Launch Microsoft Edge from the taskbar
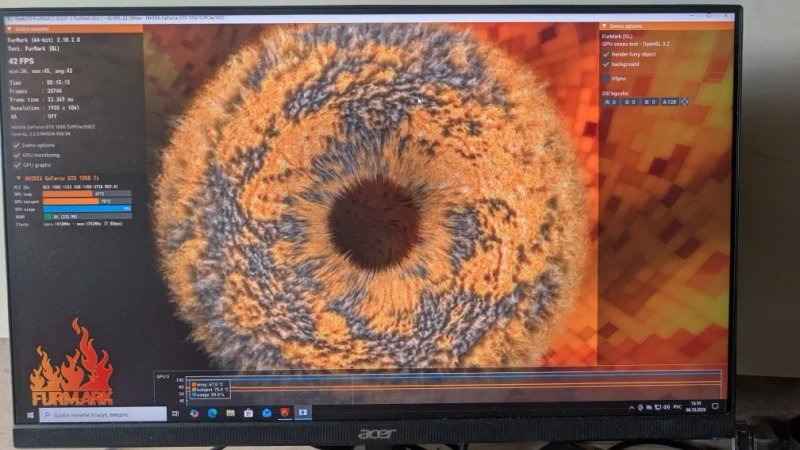Image resolution: width=800 pixels, height=450 pixels. [x=212, y=413]
